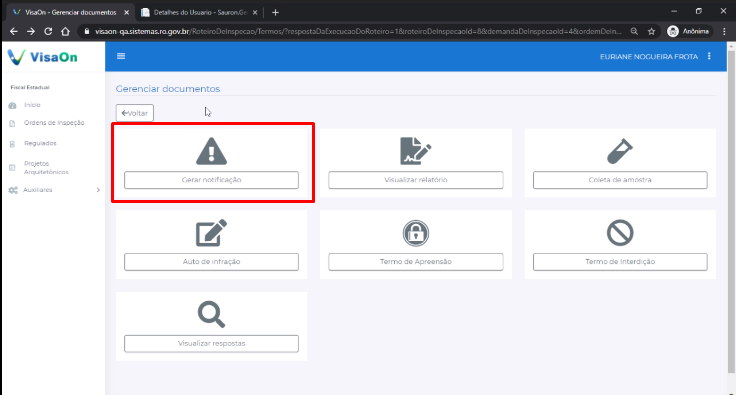Open Ordens de Inspeção in sidebar
The height and width of the screenshot is (395, 736).
[54, 123]
